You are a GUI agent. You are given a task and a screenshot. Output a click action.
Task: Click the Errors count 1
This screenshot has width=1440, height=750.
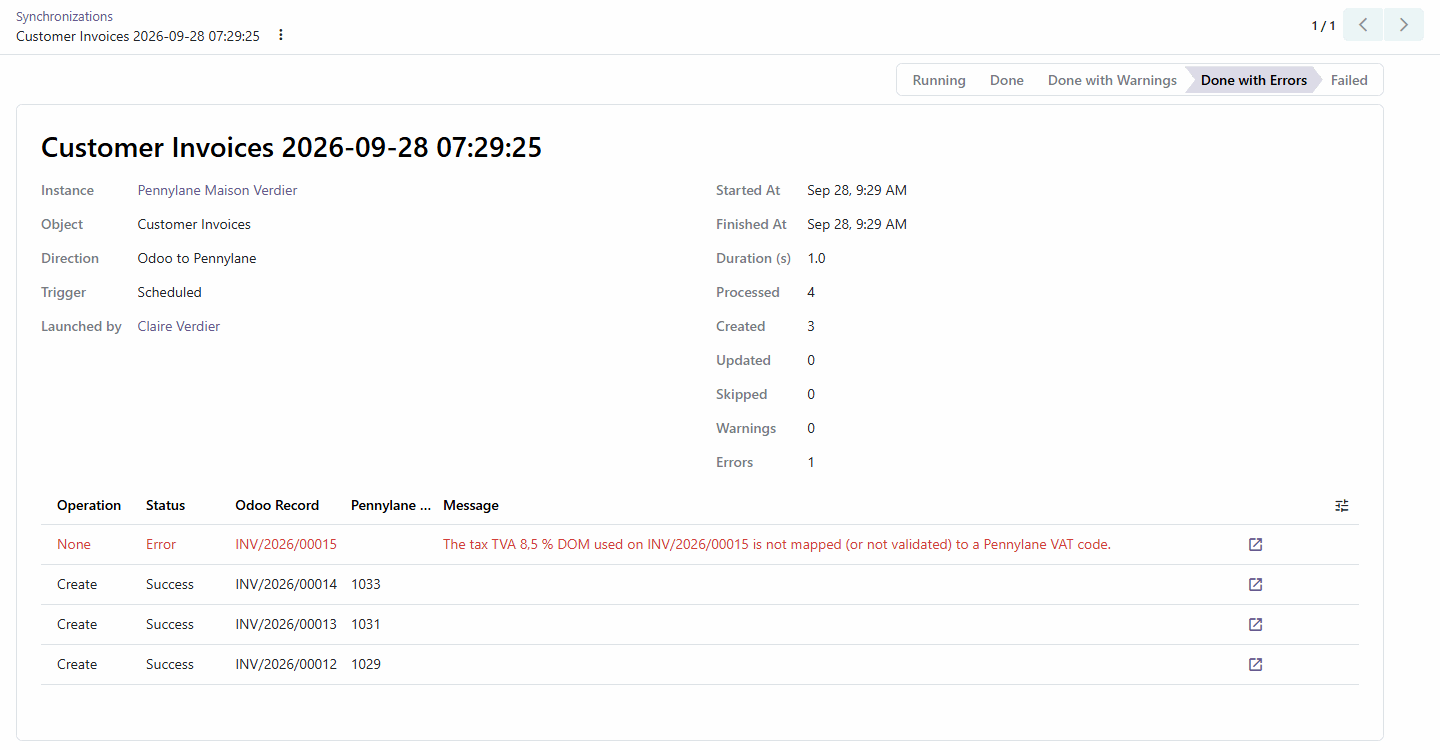(x=811, y=462)
